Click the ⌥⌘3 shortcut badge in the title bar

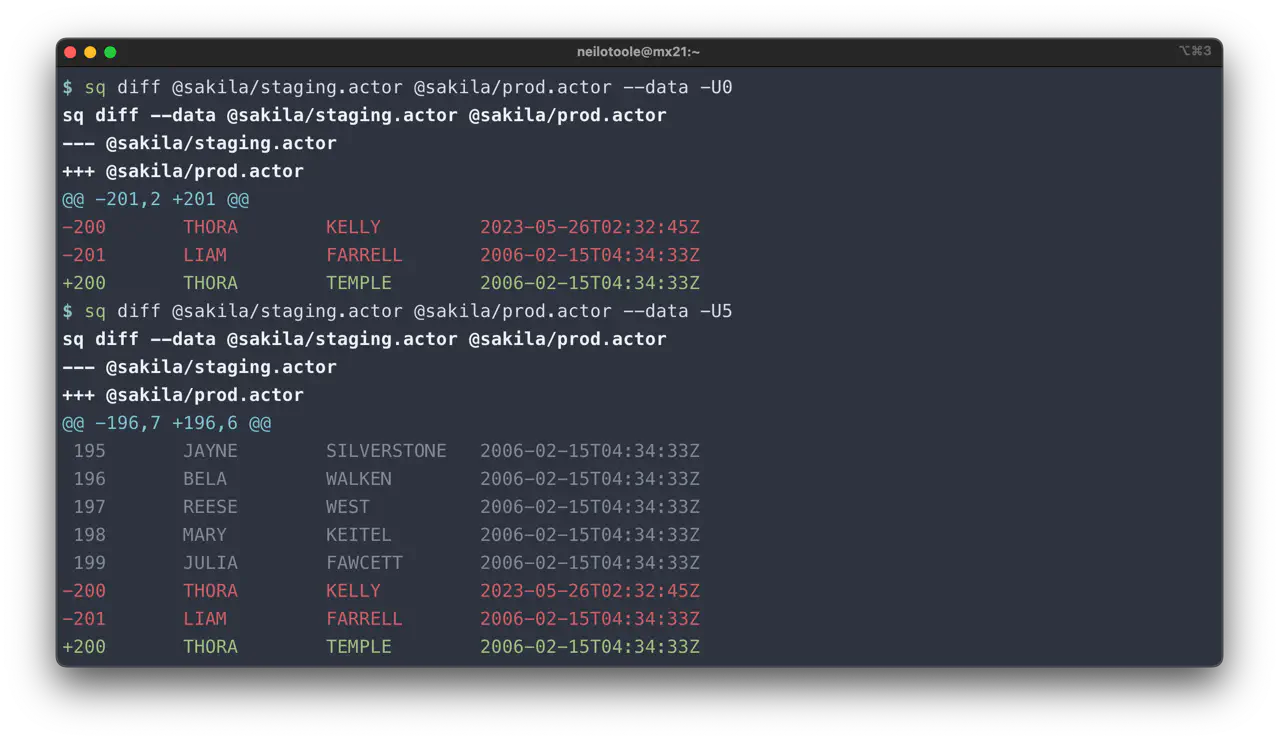pos(1194,51)
